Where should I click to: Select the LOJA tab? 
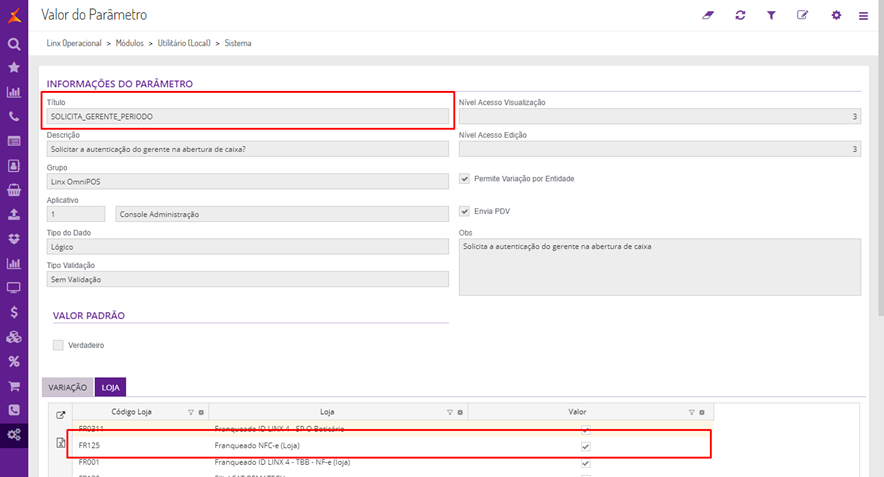(110, 386)
